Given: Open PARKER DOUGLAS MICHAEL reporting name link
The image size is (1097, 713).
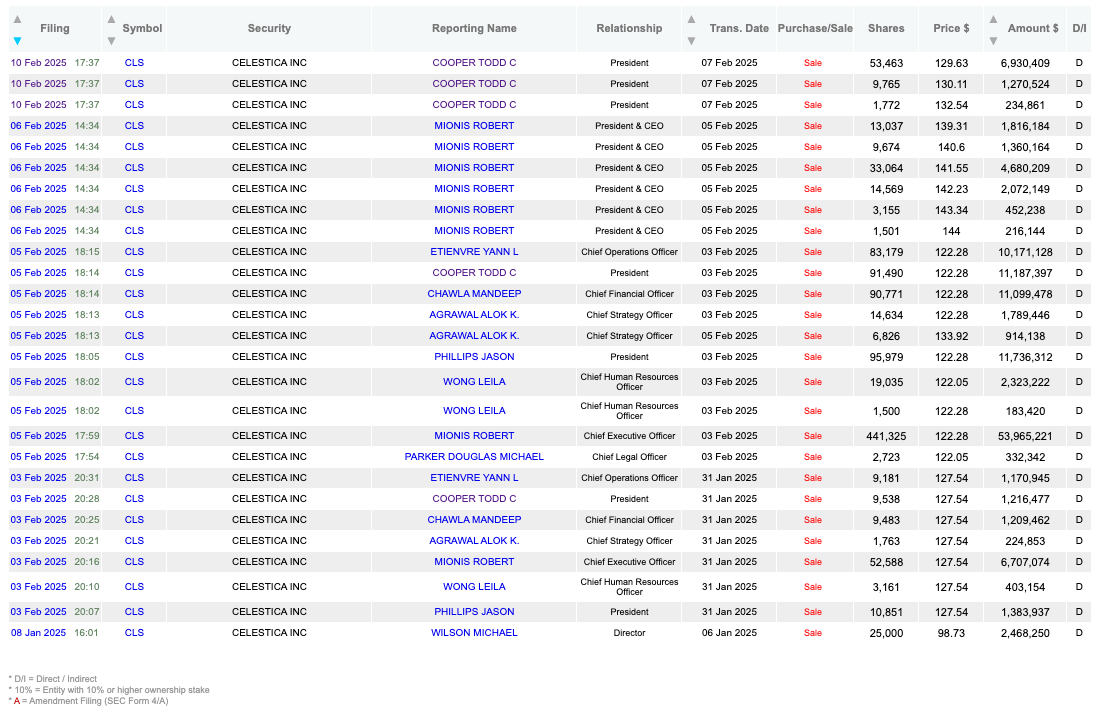Looking at the screenshot, I should pos(474,456).
